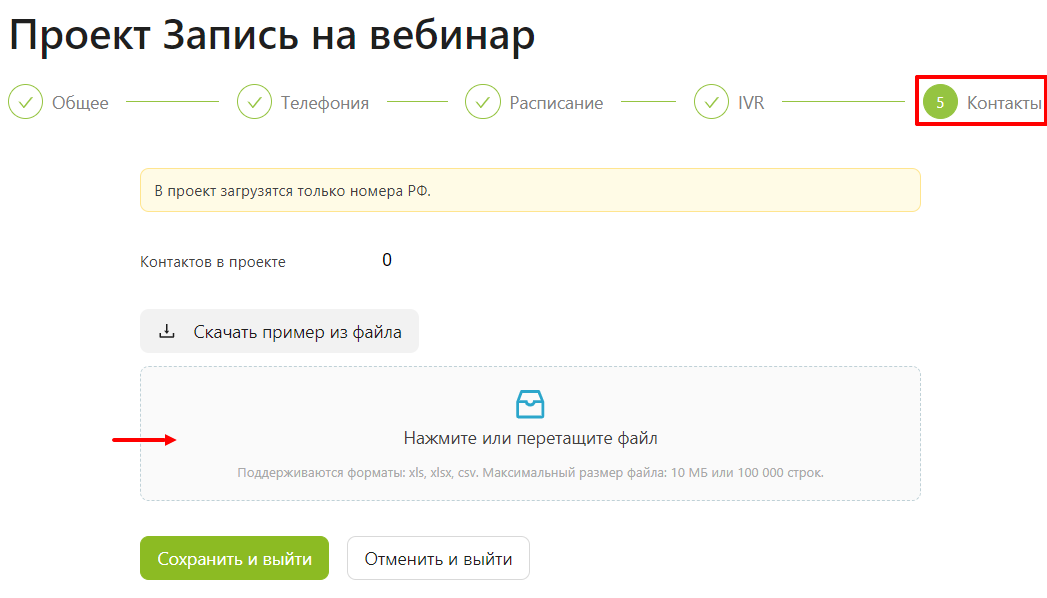This screenshot has height=598, width=1047.
Task: Click the Нажмите или перетащите файл text
Action: click(530, 438)
